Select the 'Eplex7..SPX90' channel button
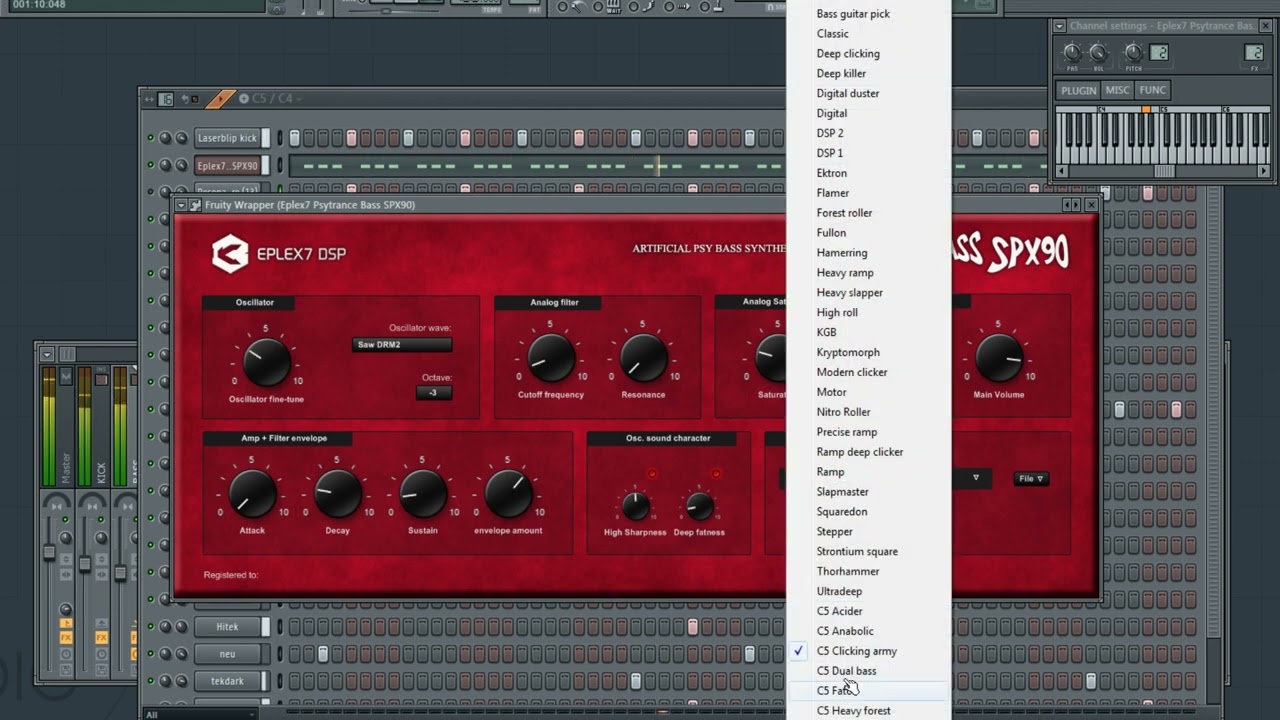Viewport: 1280px width, 720px height. (227, 166)
